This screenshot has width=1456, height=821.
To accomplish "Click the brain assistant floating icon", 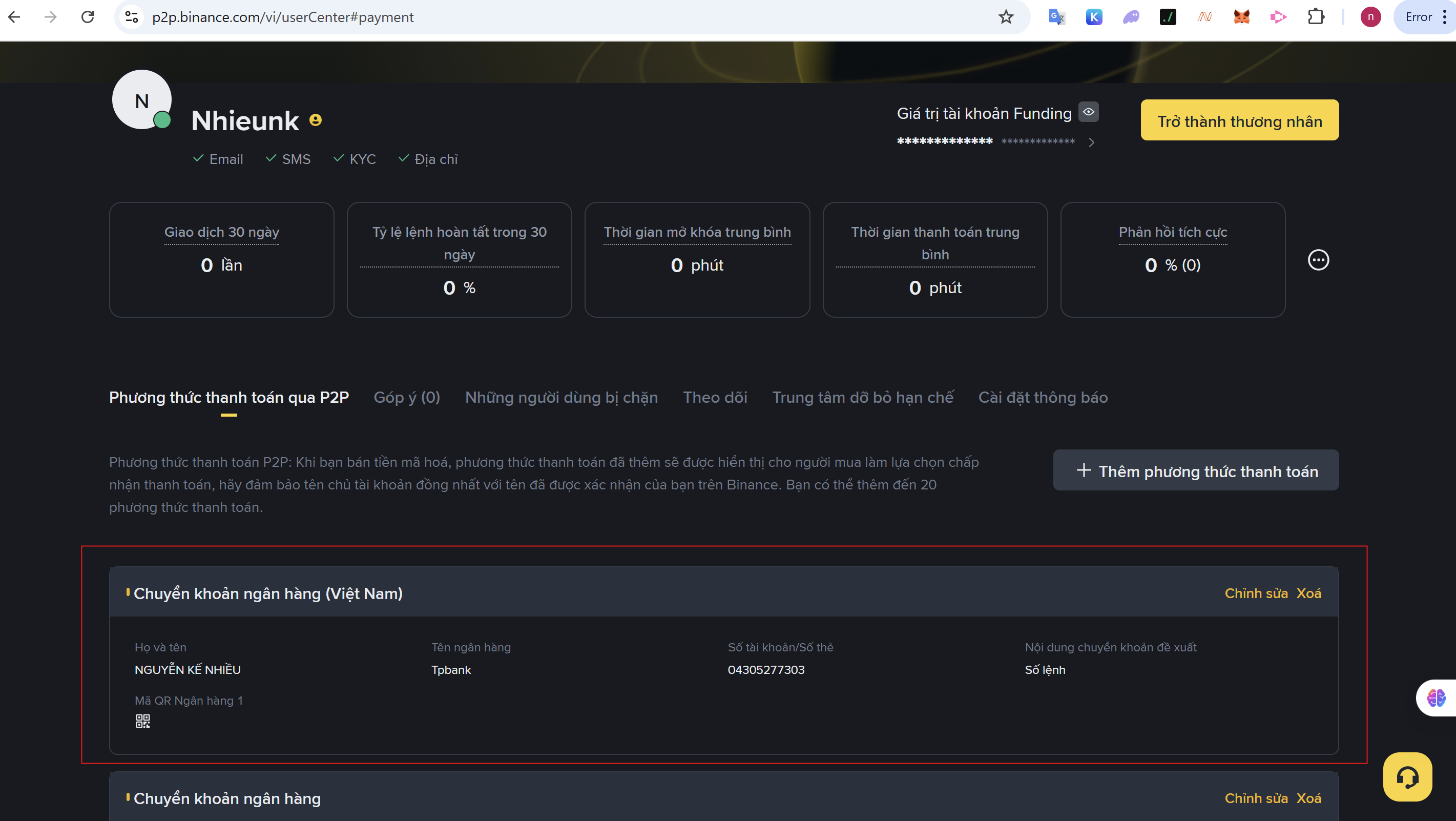I will (1436, 697).
